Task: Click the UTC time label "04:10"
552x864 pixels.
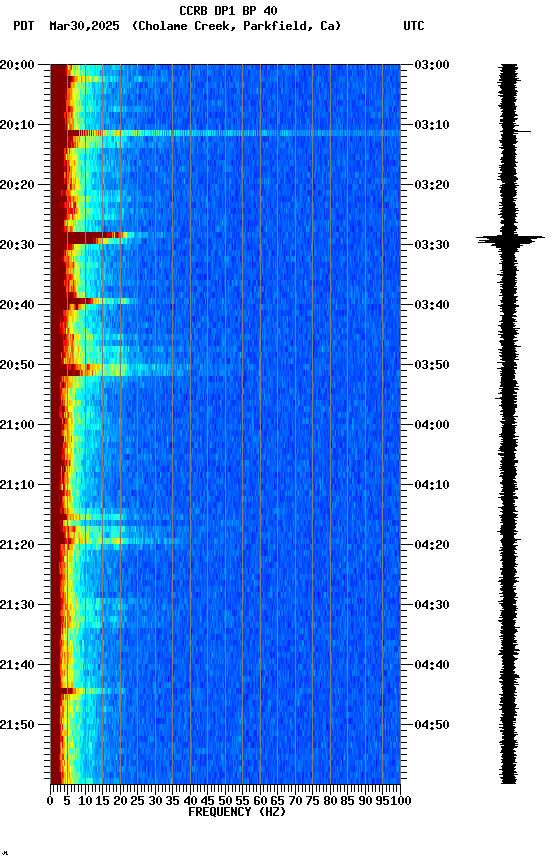Action: 432,485
